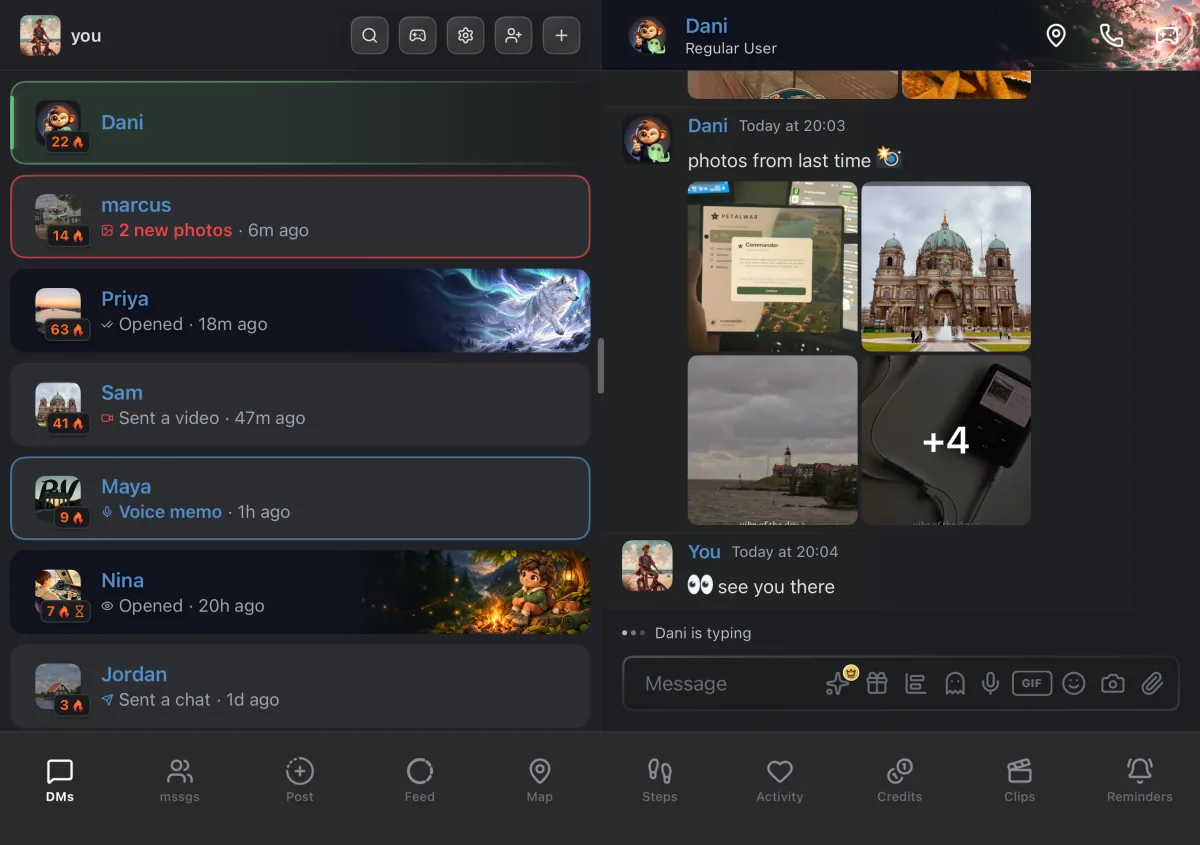Open Dani's location pin icon
This screenshot has width=1200, height=845.
tap(1056, 36)
